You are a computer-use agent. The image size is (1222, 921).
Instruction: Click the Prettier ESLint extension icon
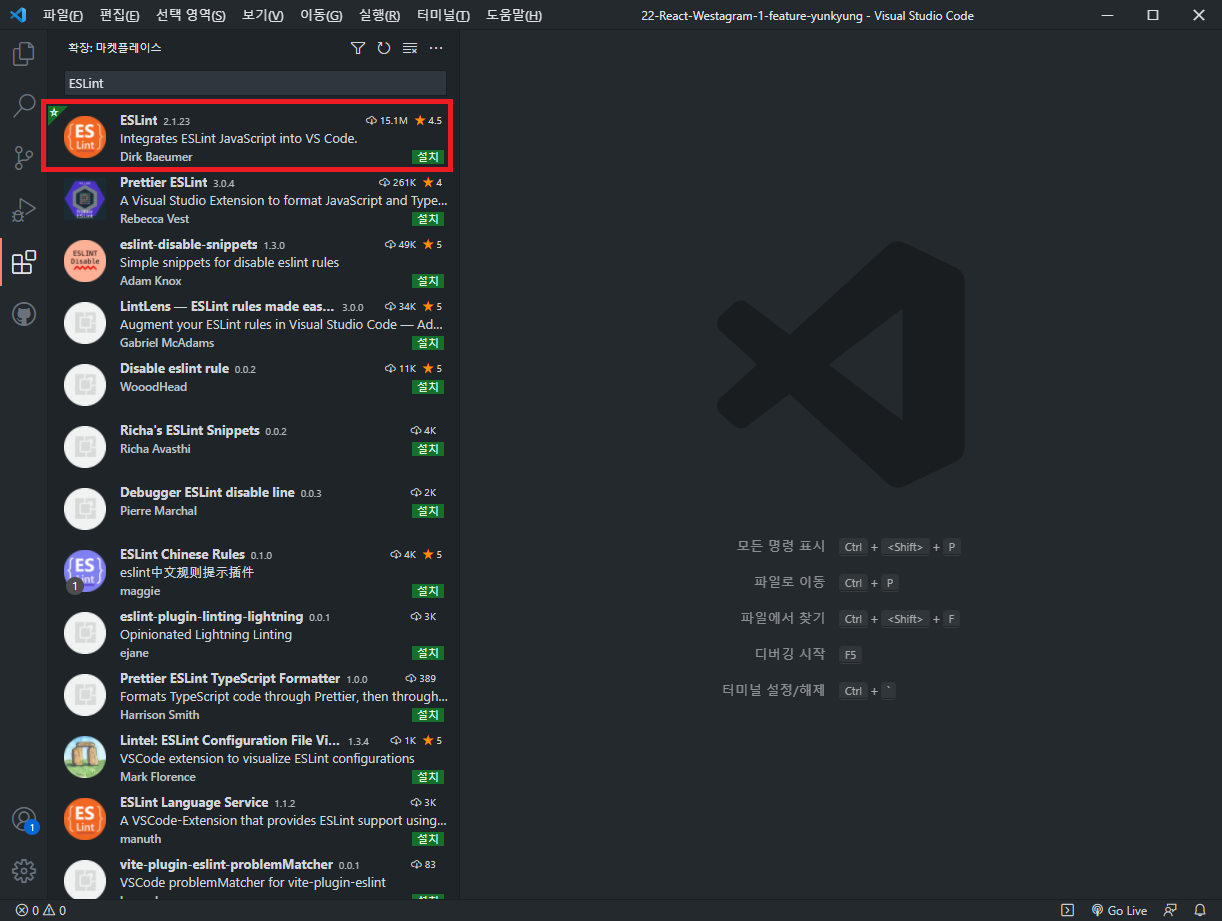click(x=85, y=200)
